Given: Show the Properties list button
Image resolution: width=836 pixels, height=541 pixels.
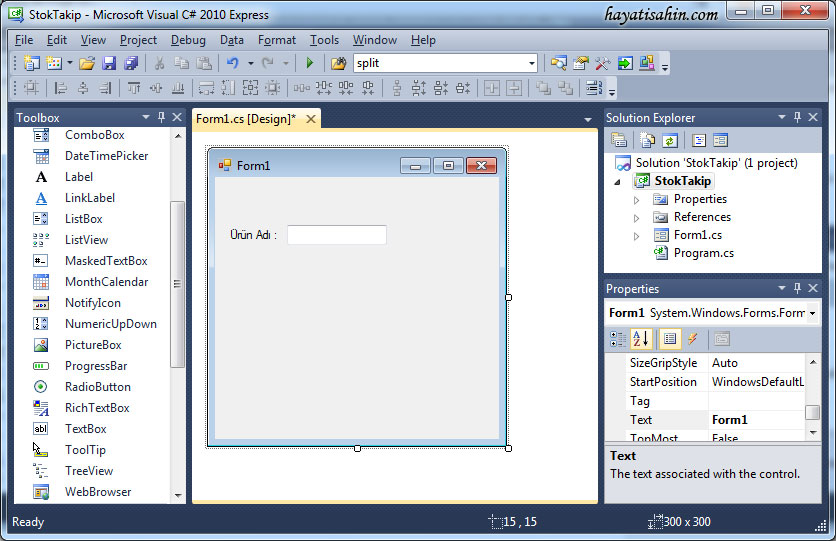Looking at the screenshot, I should (670, 338).
